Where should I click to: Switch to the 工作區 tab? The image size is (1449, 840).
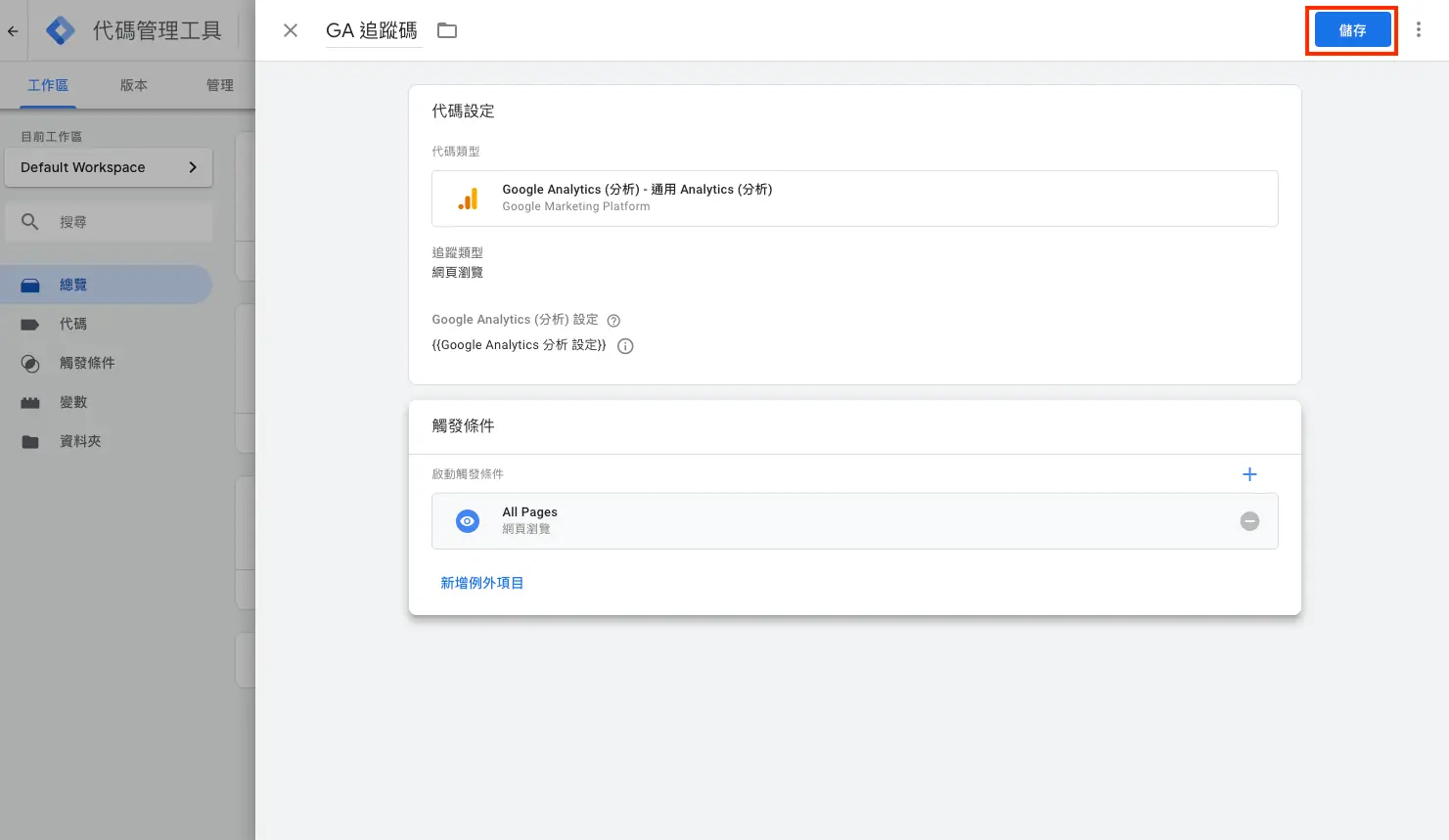pos(48,85)
